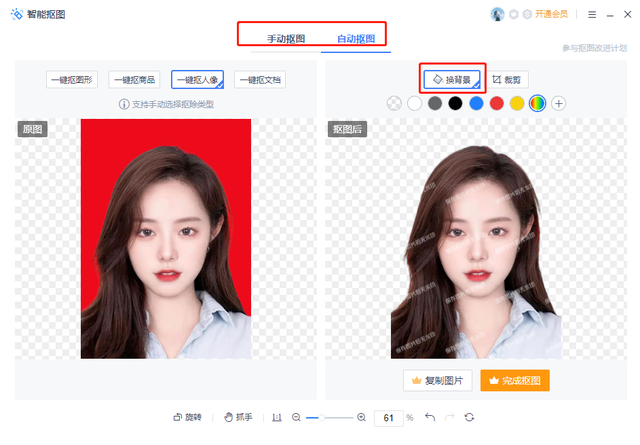Image resolution: width=640 pixels, height=445 pixels.
Task: Click the zoom percentage field showing 61
Action: (389, 418)
